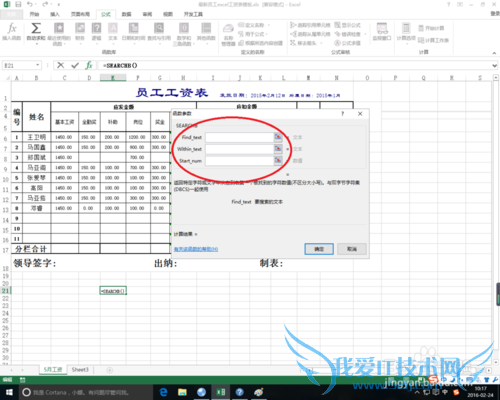Screen dimensions: 500x400
Task: Focus the Find_text input field
Action: tap(239, 137)
